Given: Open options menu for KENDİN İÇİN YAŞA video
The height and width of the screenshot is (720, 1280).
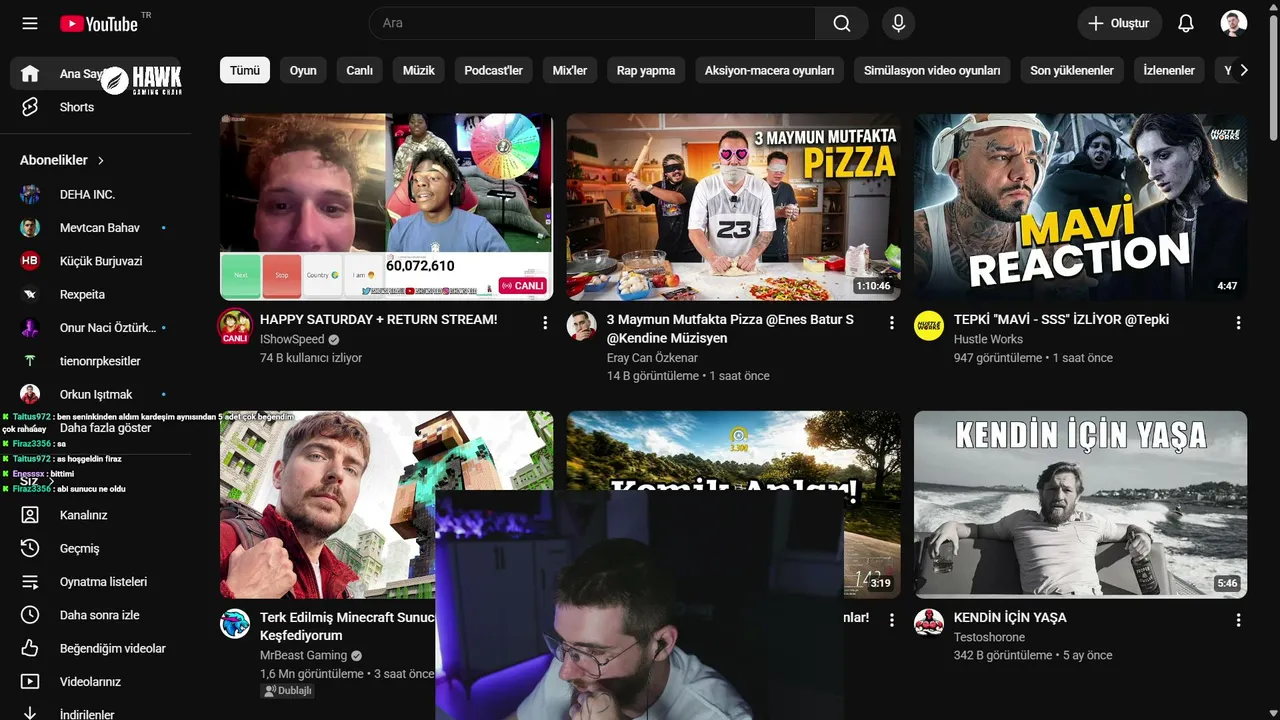Looking at the screenshot, I should (x=1238, y=620).
